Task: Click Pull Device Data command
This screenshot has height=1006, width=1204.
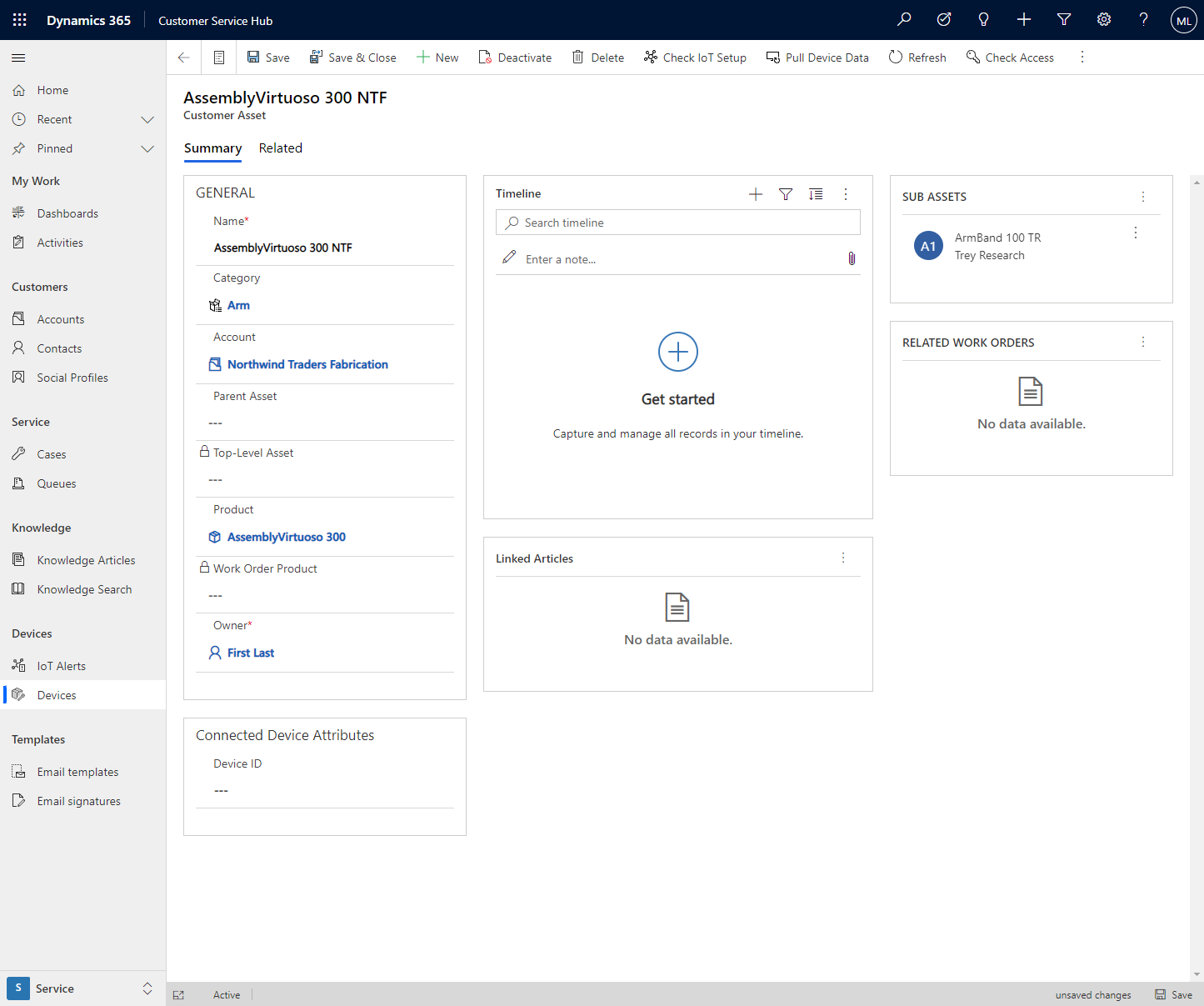Action: click(817, 58)
